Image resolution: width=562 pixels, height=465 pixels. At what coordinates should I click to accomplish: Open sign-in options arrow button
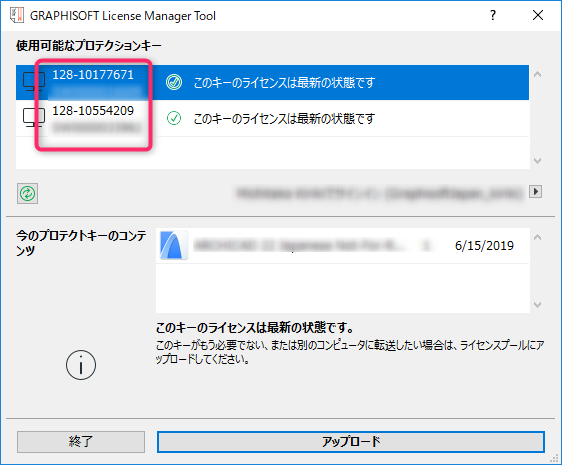(535, 192)
